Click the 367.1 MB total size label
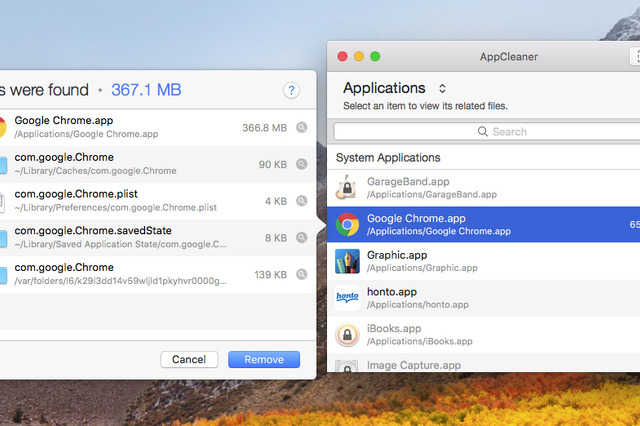 [146, 90]
